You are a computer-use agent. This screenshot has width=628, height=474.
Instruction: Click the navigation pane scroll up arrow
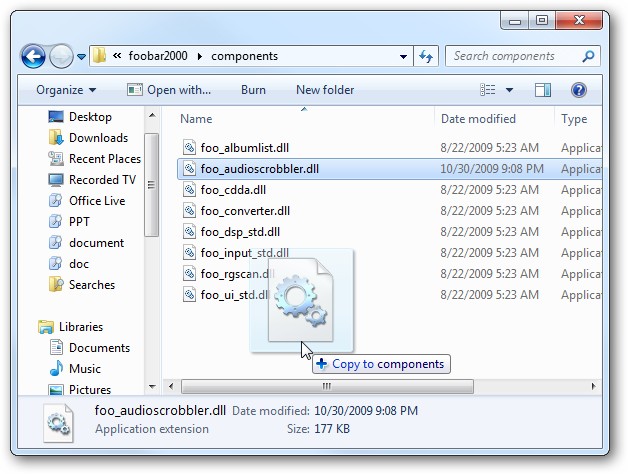coord(152,115)
